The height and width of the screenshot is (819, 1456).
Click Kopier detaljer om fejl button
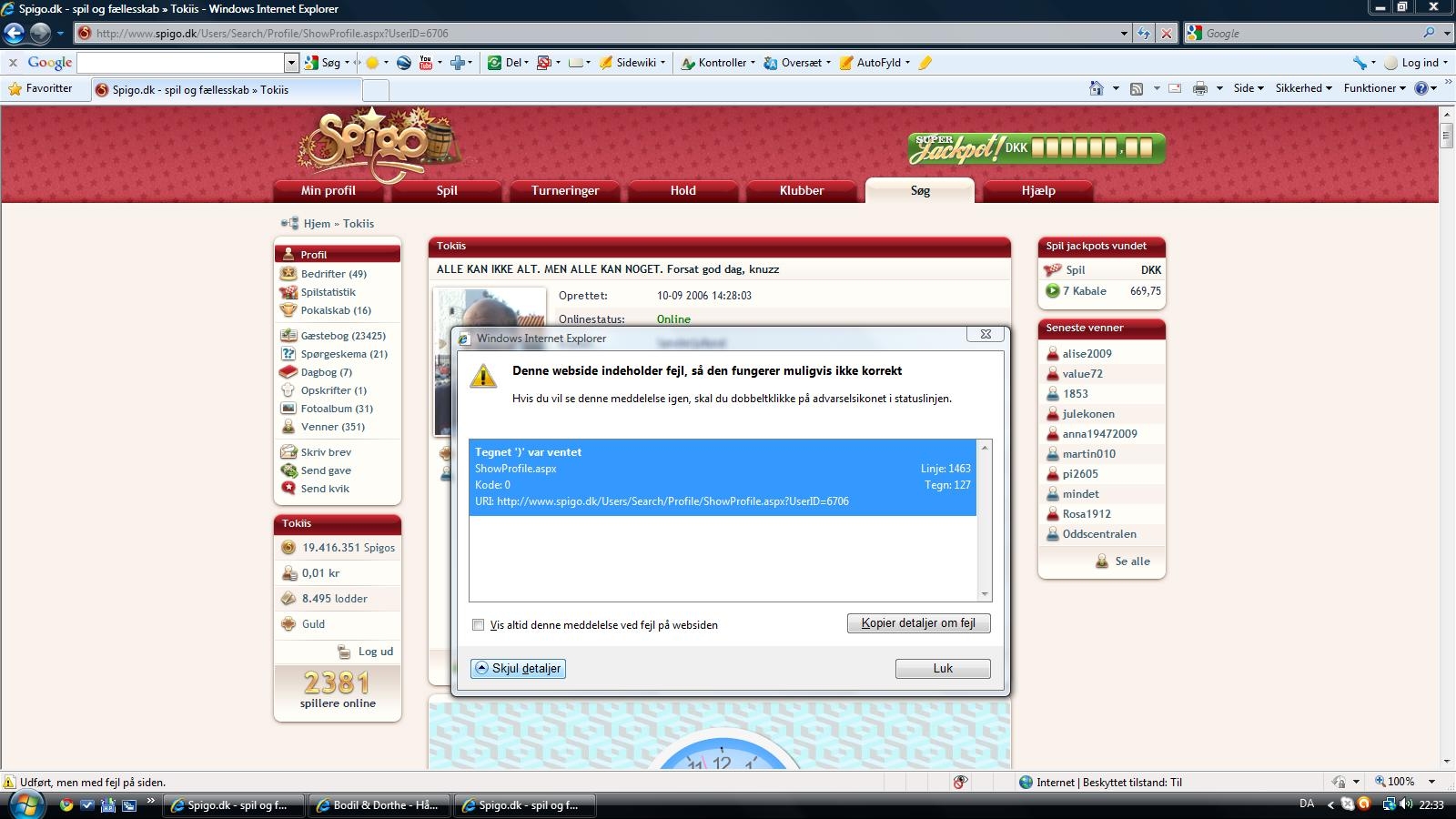coord(918,623)
